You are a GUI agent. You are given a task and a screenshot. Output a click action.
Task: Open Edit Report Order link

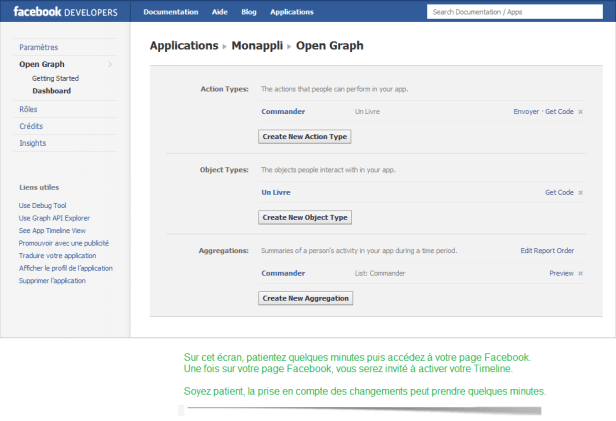[x=547, y=250]
